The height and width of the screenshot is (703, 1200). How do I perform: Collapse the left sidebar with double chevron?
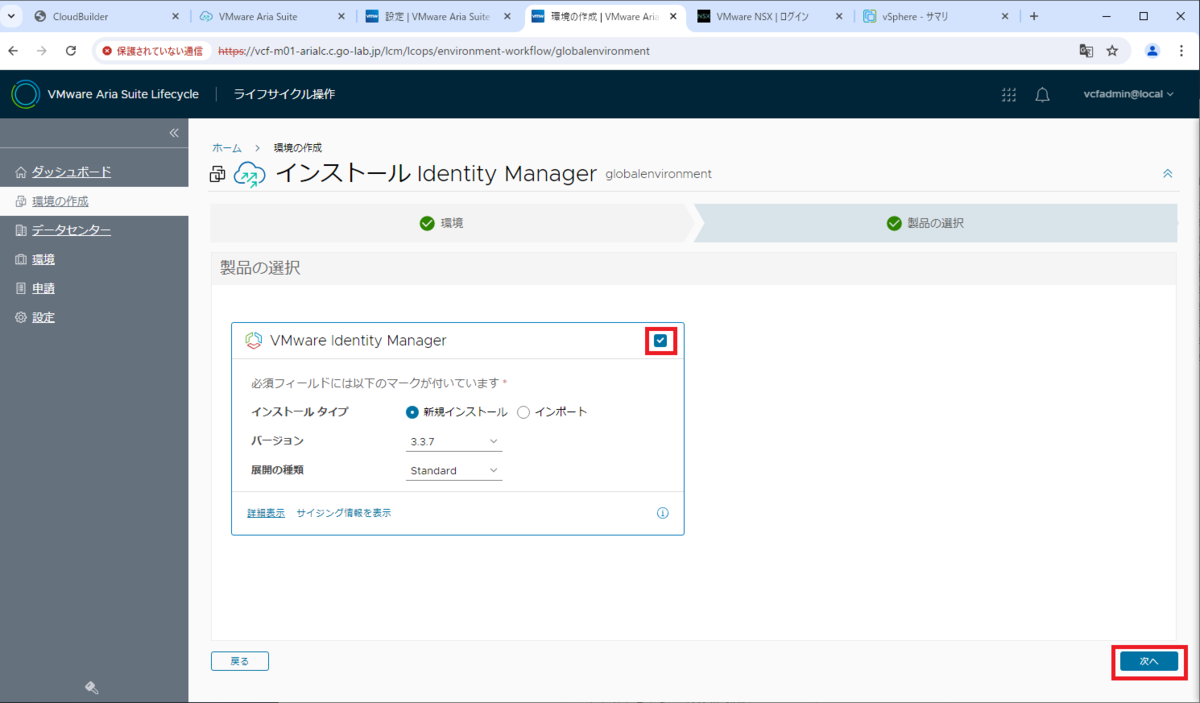pos(173,133)
